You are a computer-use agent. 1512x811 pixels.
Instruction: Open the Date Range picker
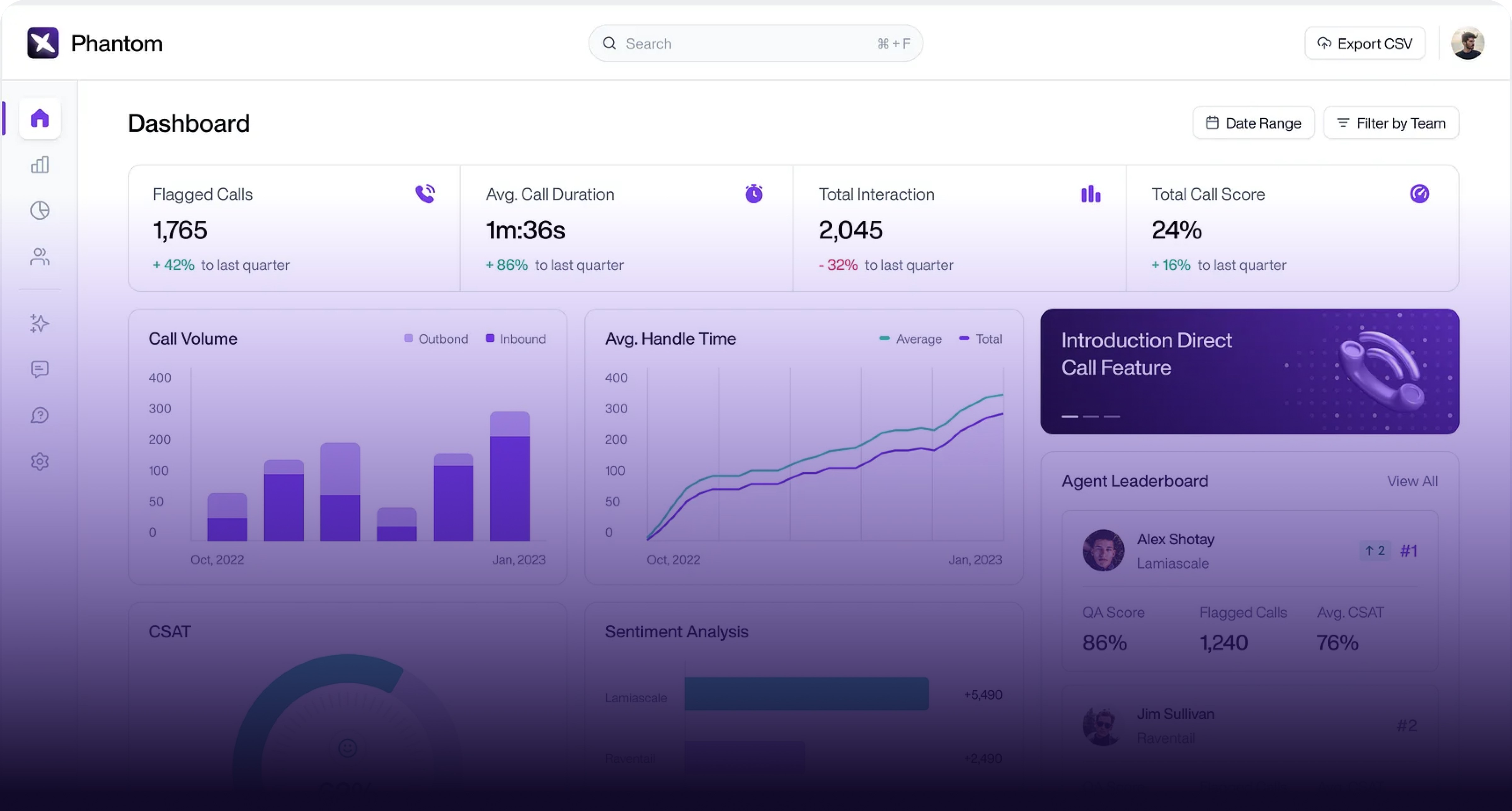(x=1253, y=123)
